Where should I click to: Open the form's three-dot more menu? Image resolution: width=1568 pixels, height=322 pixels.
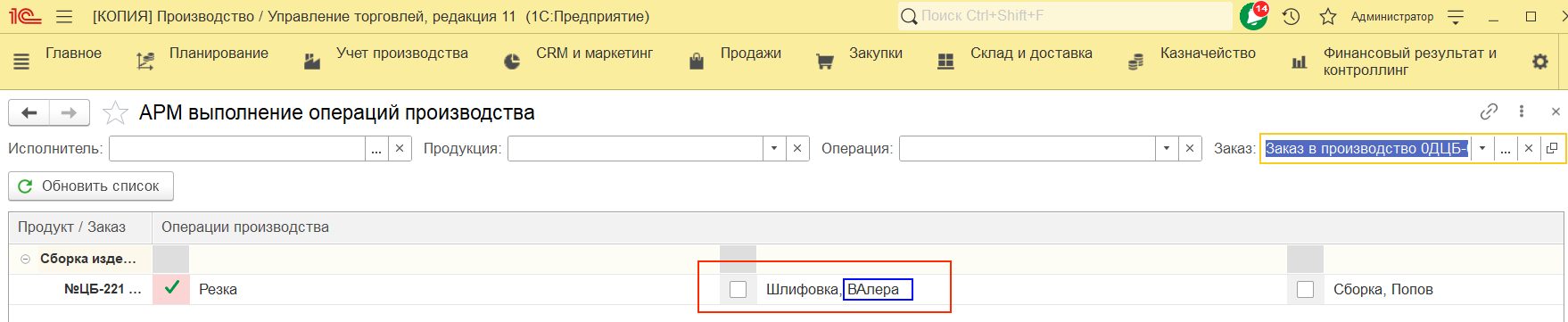(x=1522, y=111)
